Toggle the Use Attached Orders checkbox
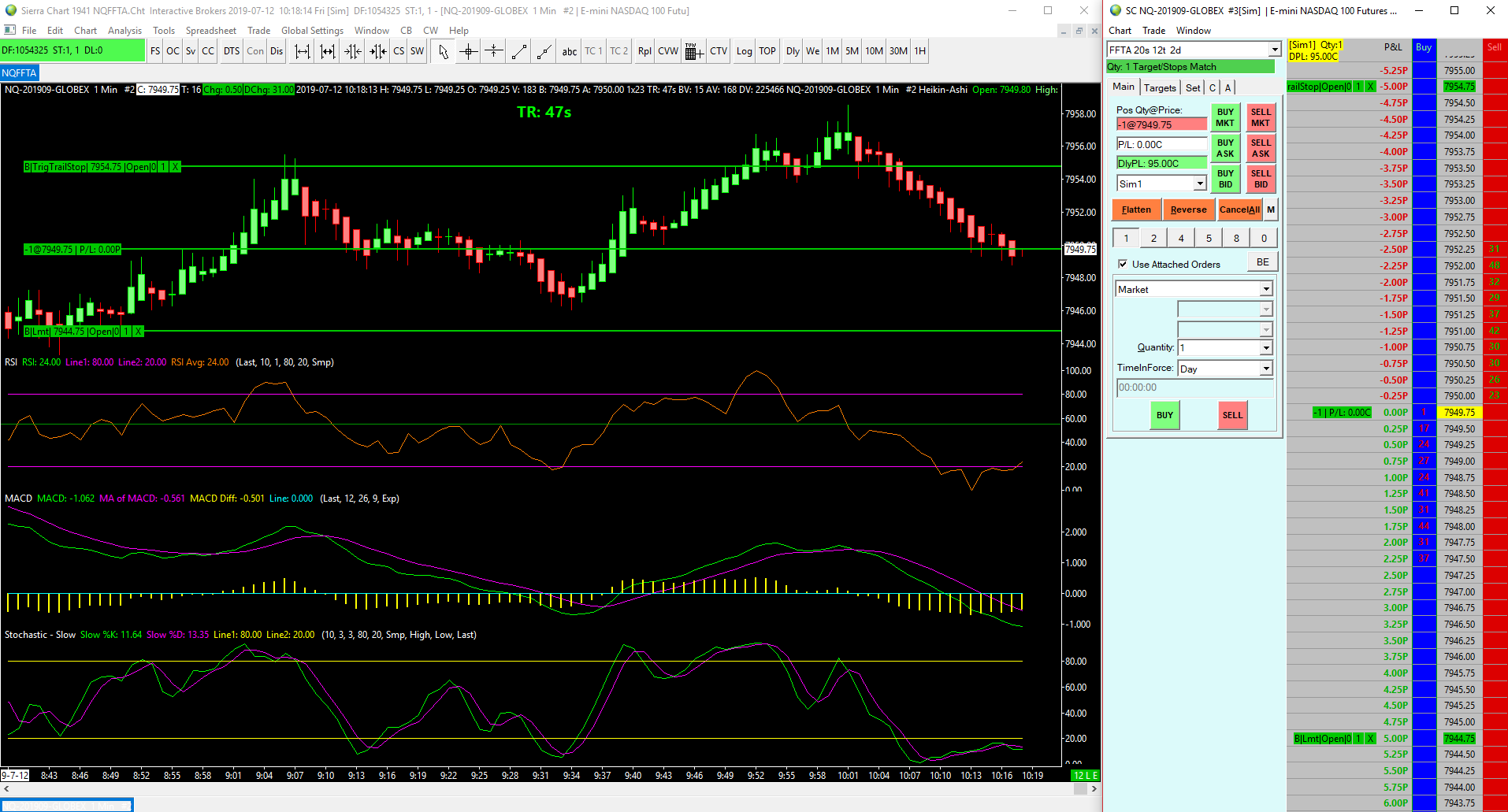This screenshot has height=812, width=1508. tap(1123, 264)
